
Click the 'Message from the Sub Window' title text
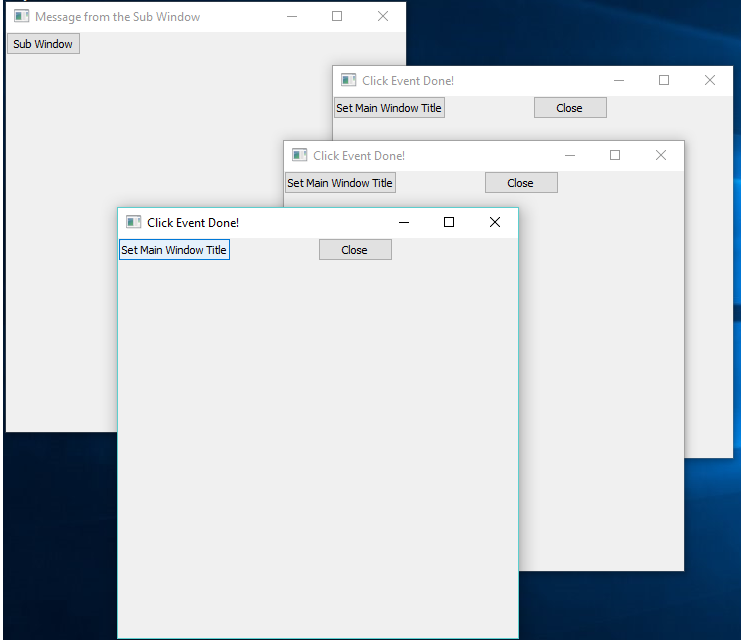(117, 17)
